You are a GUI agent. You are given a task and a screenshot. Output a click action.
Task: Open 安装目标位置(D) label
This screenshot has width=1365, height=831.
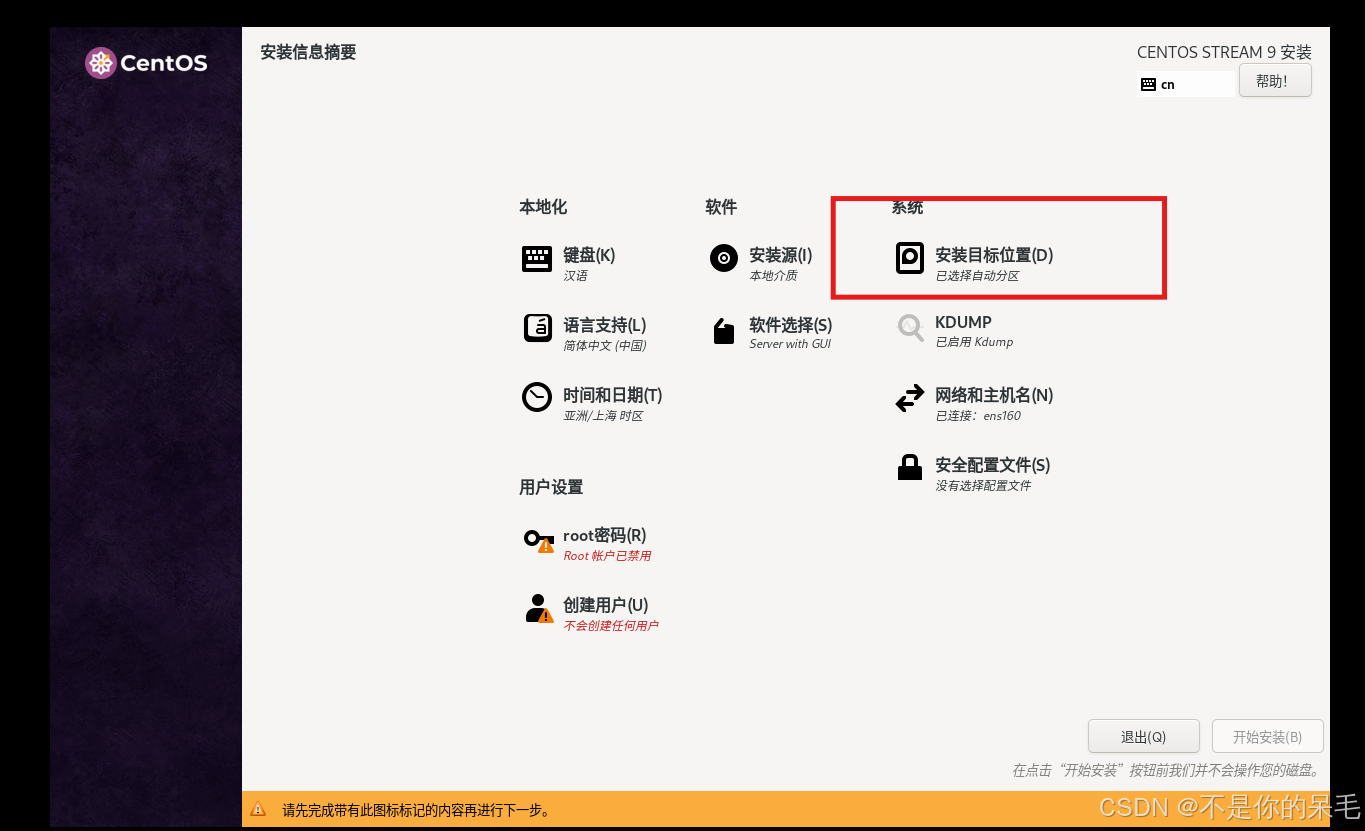[994, 255]
